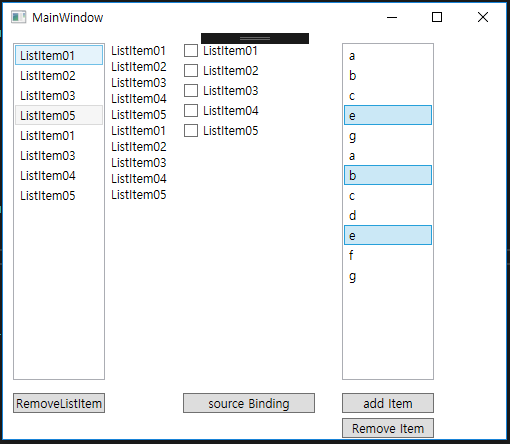
Task: Click the add Item button
Action: (x=388, y=403)
